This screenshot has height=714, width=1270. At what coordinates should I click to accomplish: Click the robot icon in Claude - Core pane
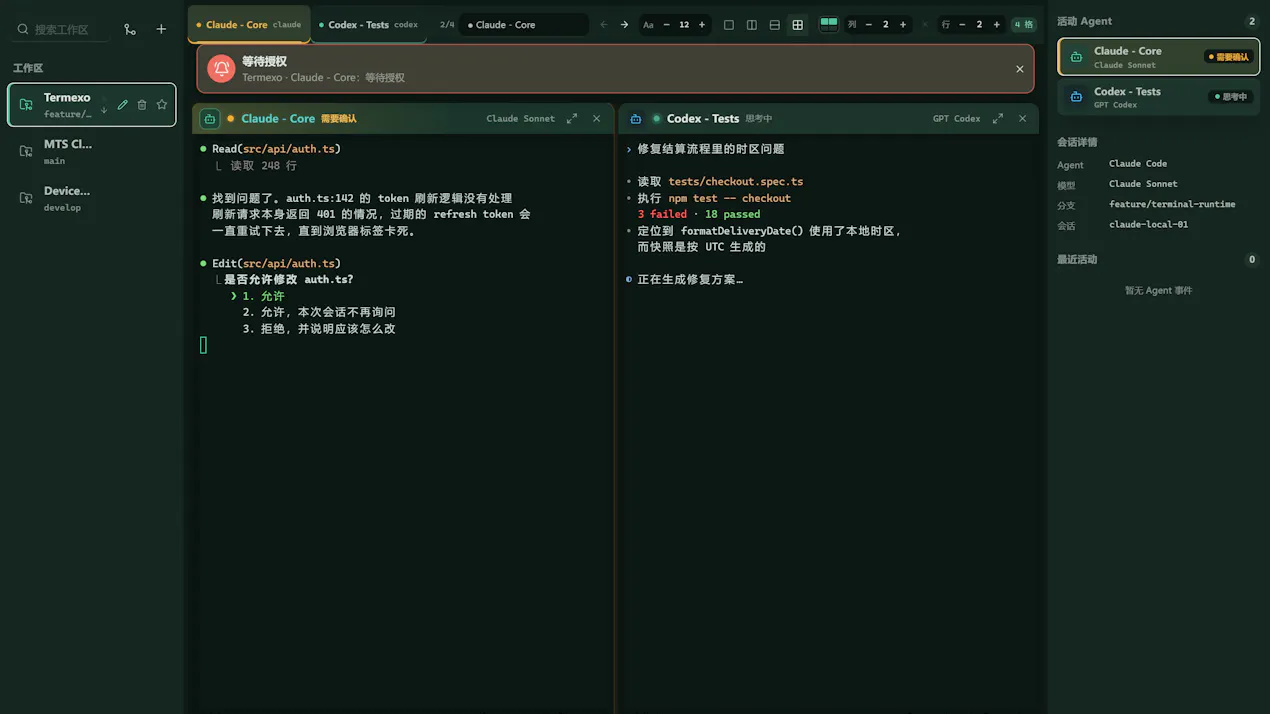[x=210, y=118]
